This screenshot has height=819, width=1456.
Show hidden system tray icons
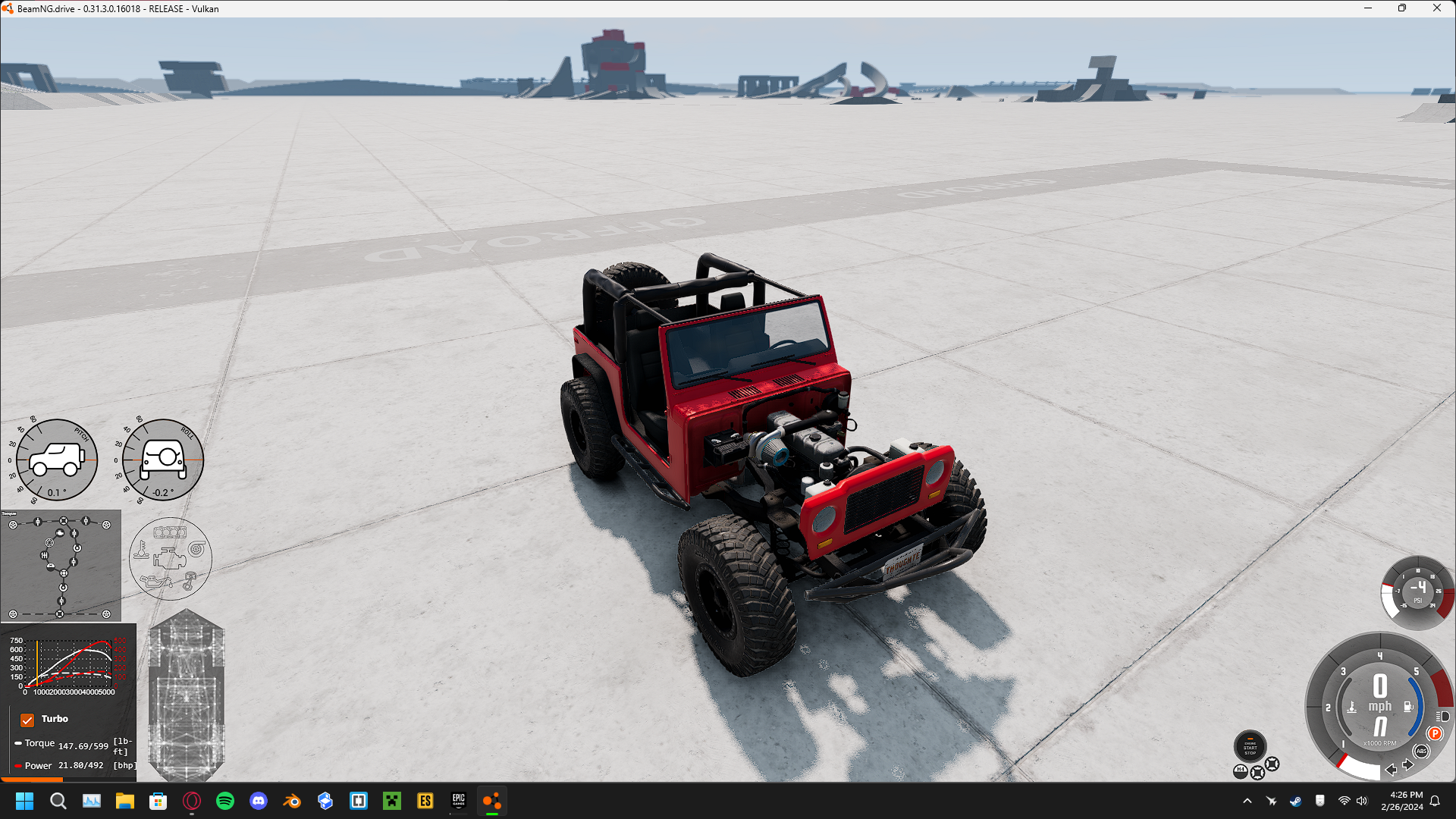click(1247, 801)
